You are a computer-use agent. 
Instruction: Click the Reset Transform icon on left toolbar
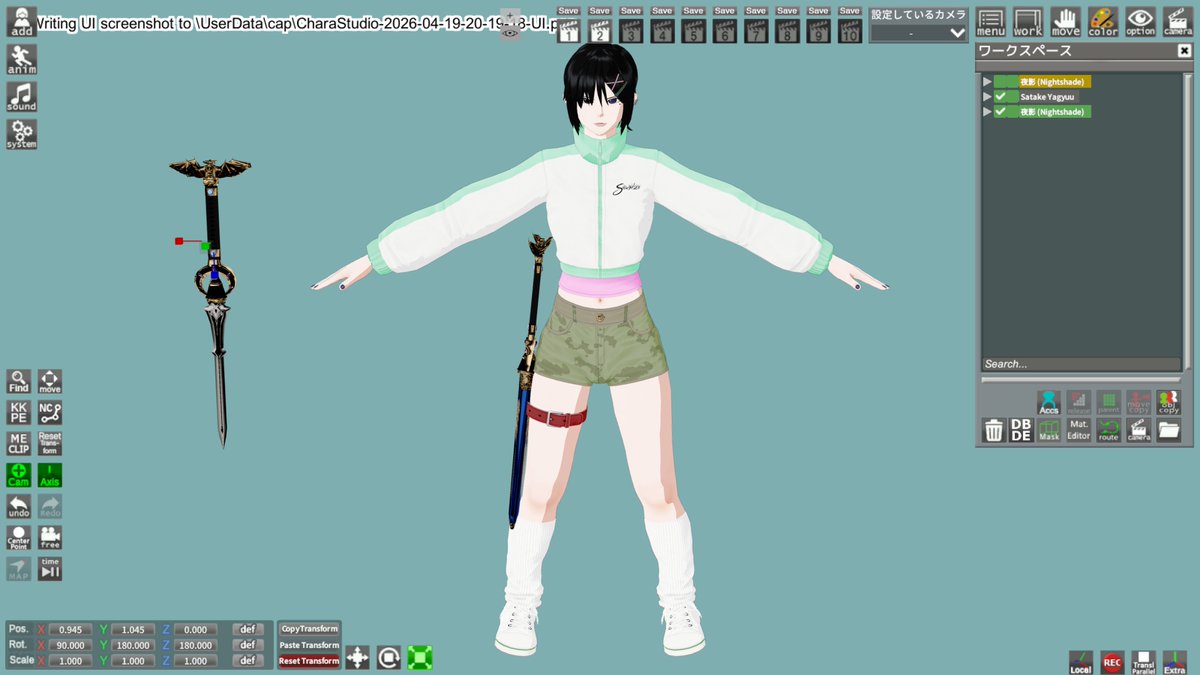[50, 444]
